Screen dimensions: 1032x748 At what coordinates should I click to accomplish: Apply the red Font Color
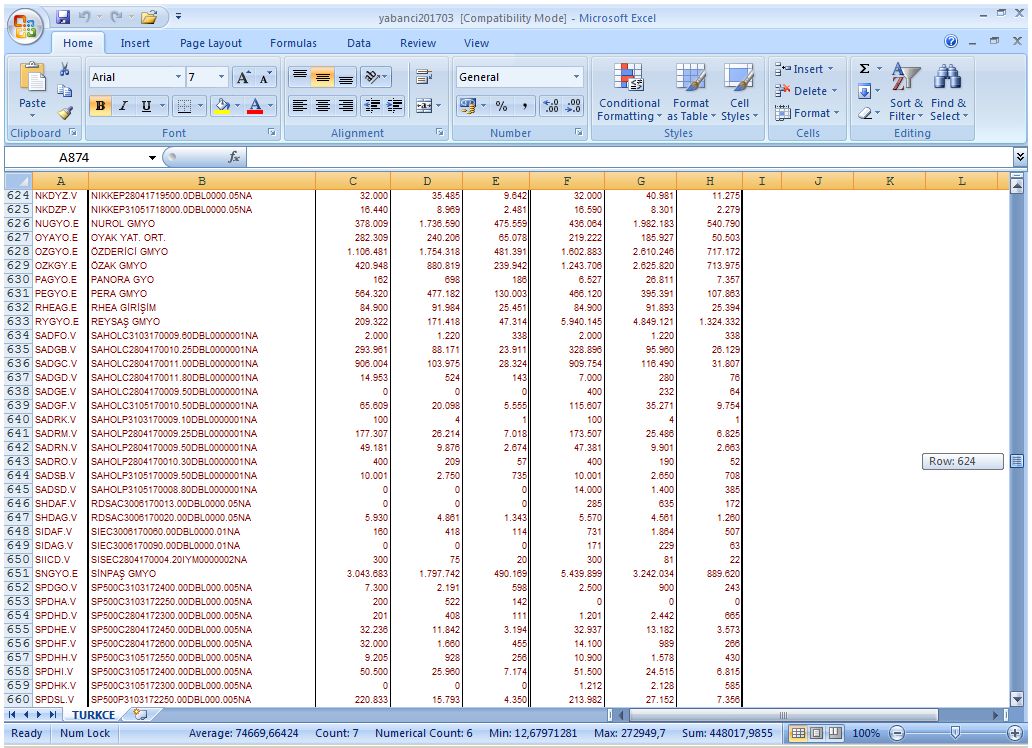click(255, 105)
